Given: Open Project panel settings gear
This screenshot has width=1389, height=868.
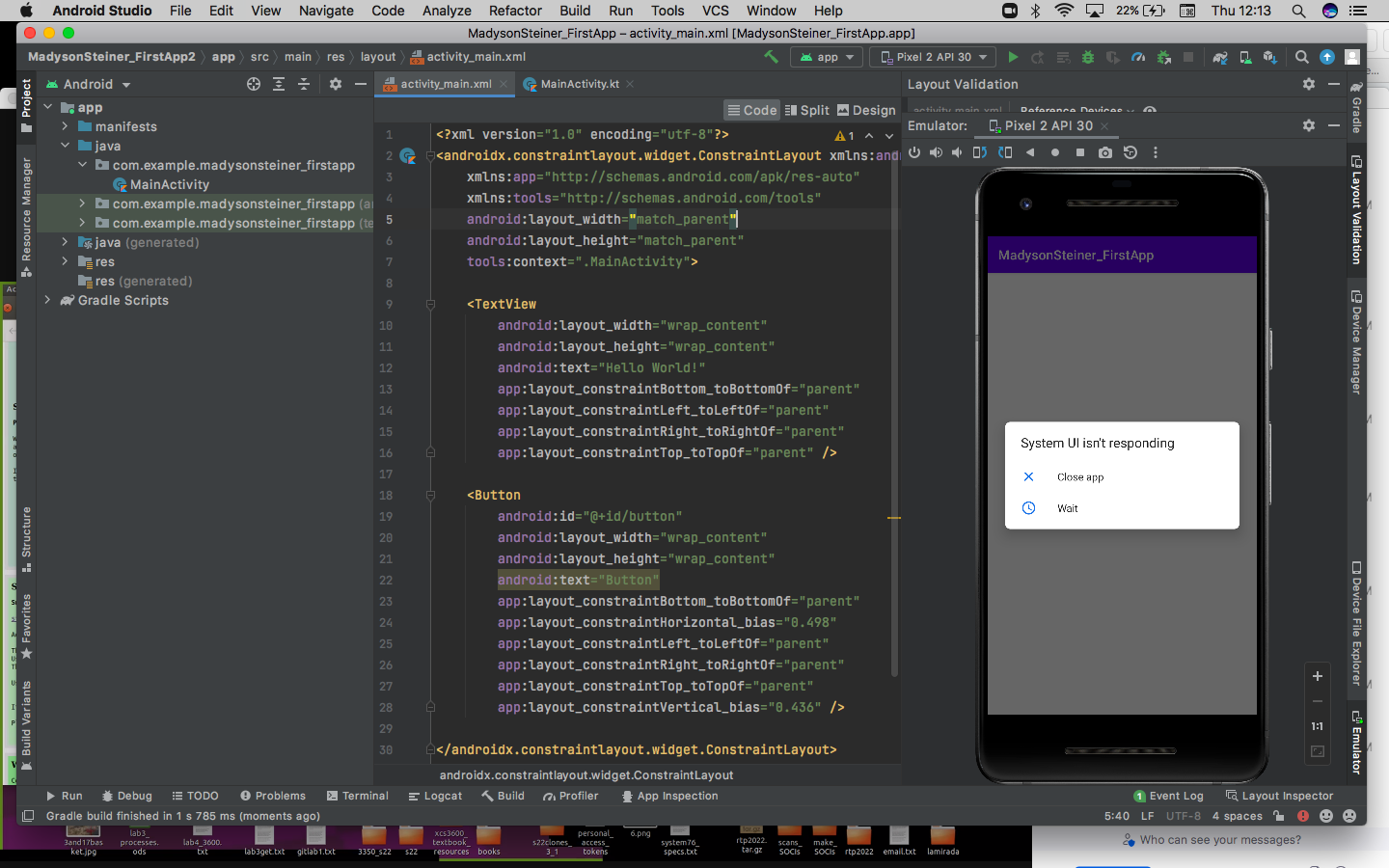Looking at the screenshot, I should tap(336, 84).
